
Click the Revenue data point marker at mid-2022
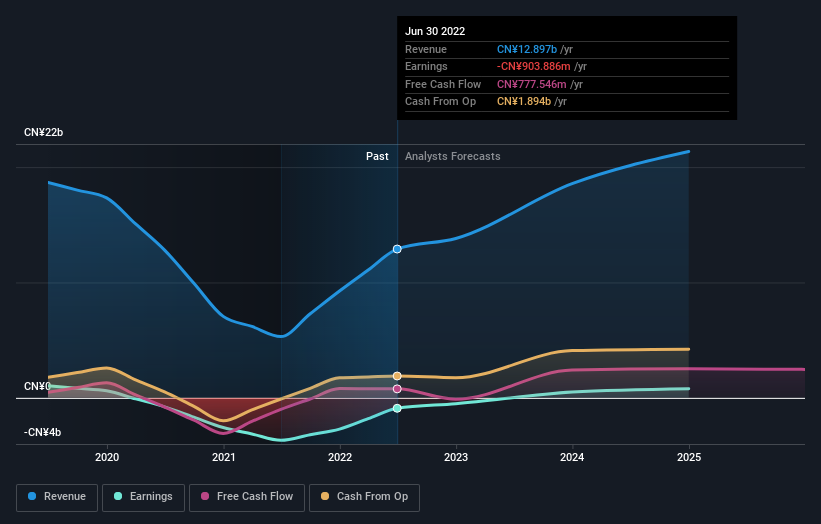click(x=397, y=249)
